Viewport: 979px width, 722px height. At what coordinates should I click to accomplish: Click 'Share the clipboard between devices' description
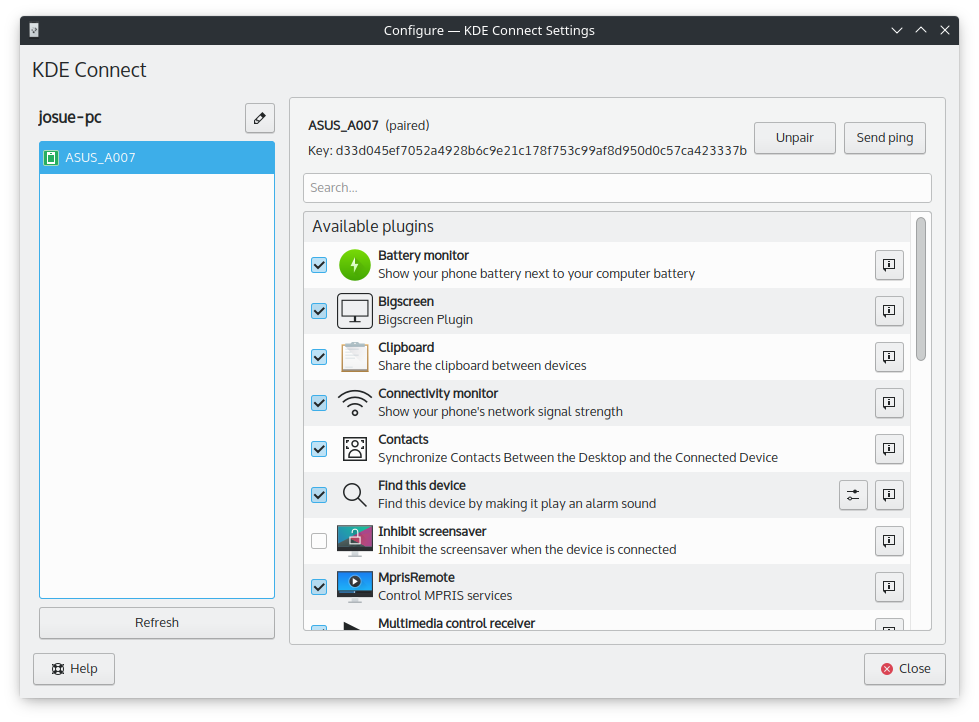[x=482, y=366]
